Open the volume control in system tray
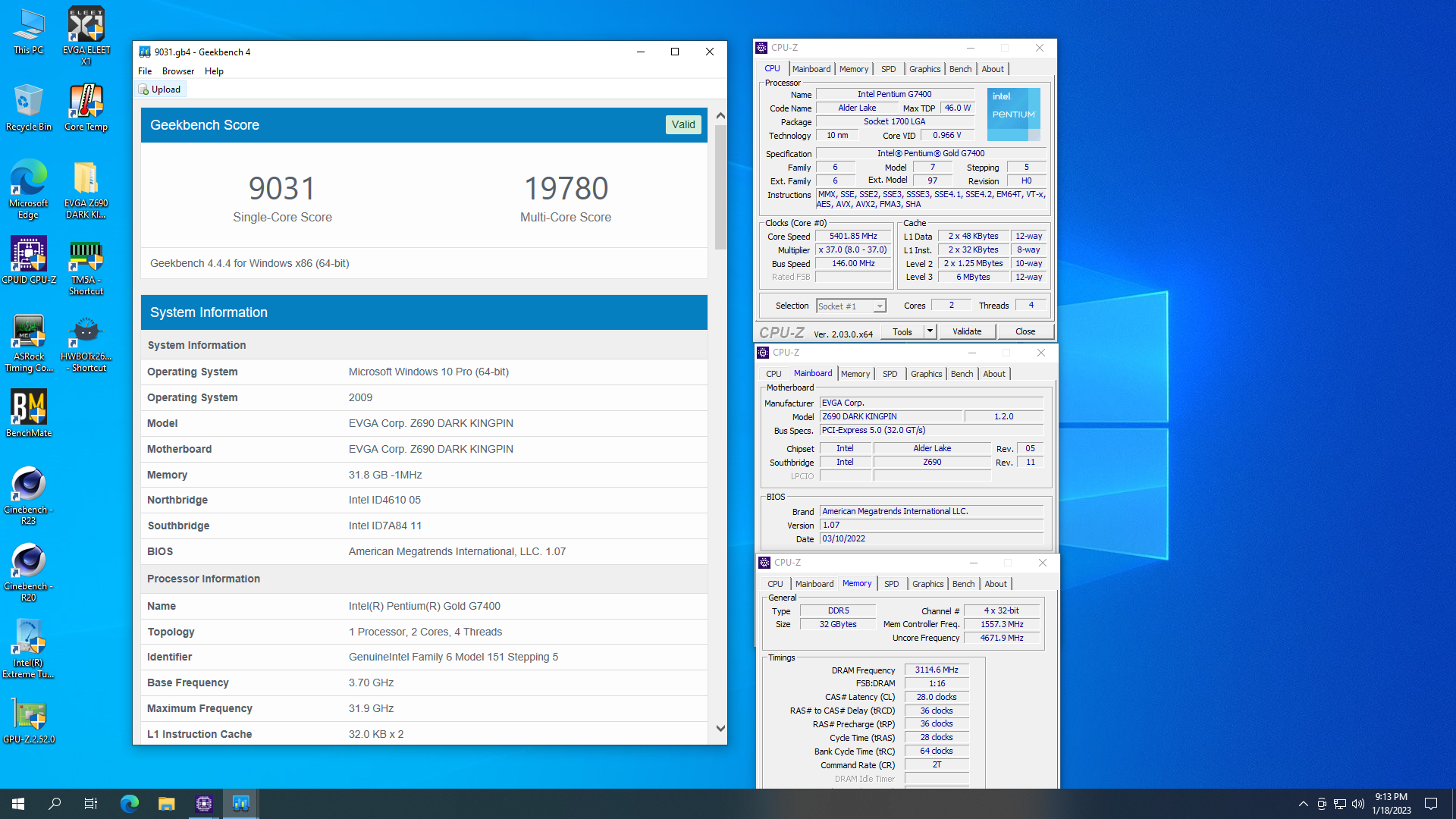 tap(1358, 804)
